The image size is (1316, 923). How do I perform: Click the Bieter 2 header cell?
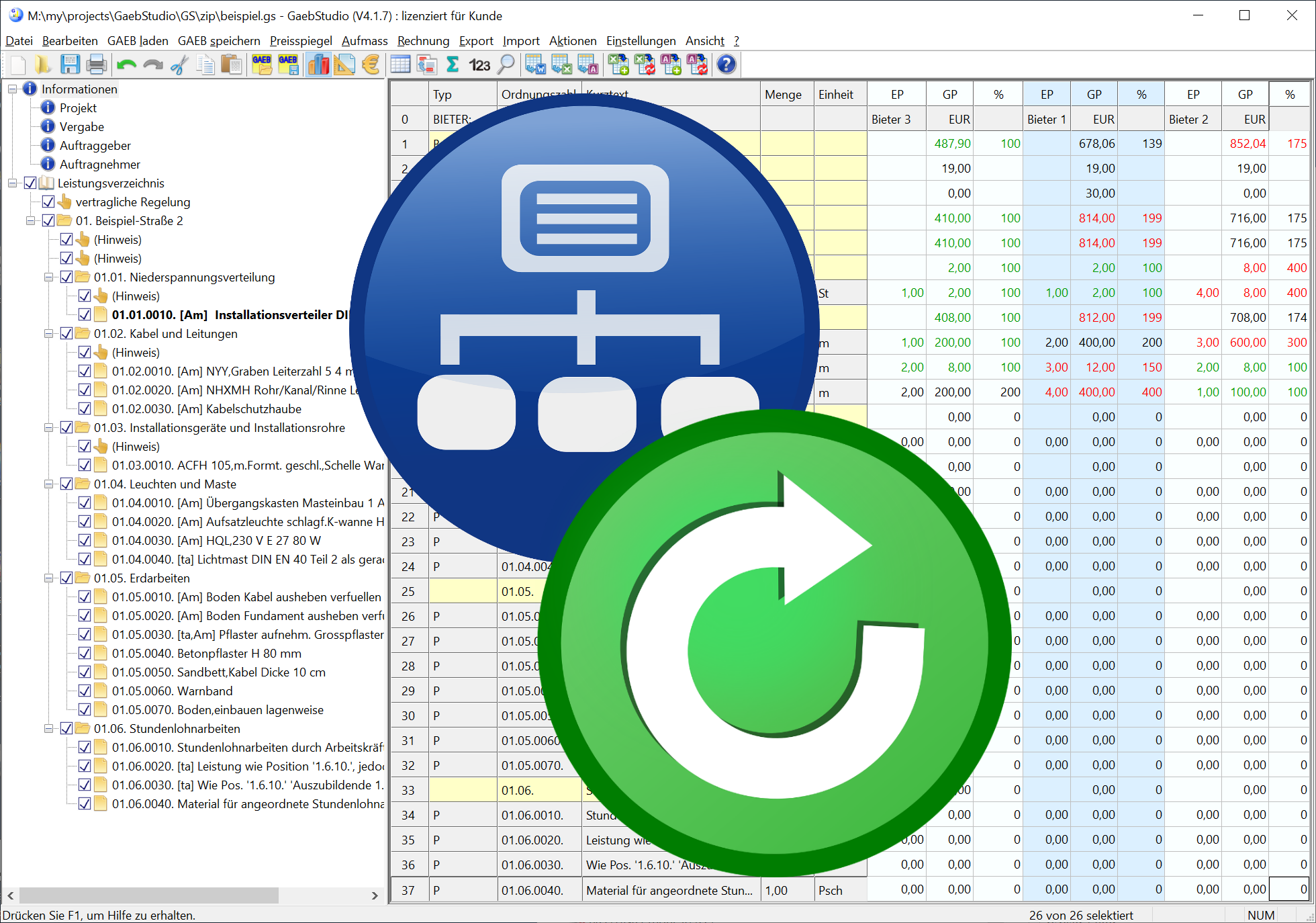1193,120
